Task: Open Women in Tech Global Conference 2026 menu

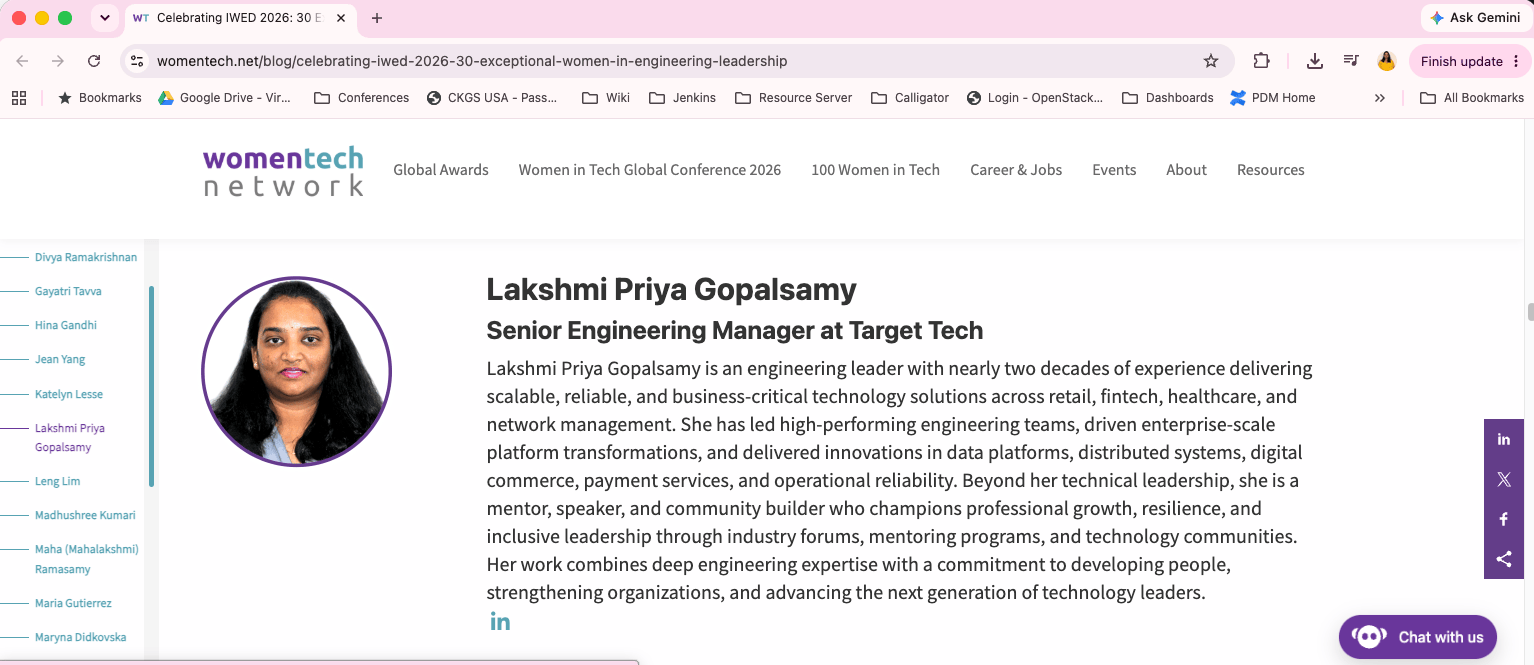Action: (x=650, y=170)
